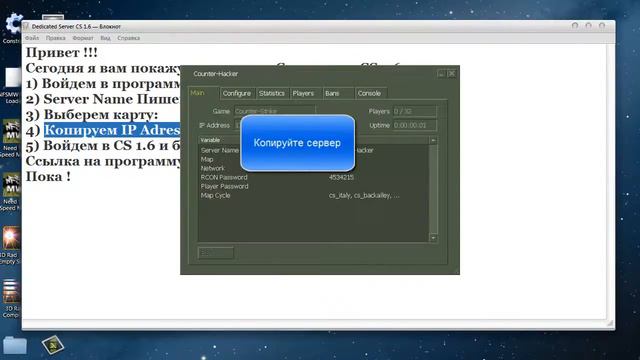This screenshot has width=640, height=360.
Task: Open the Statistics tab
Action: point(272,93)
